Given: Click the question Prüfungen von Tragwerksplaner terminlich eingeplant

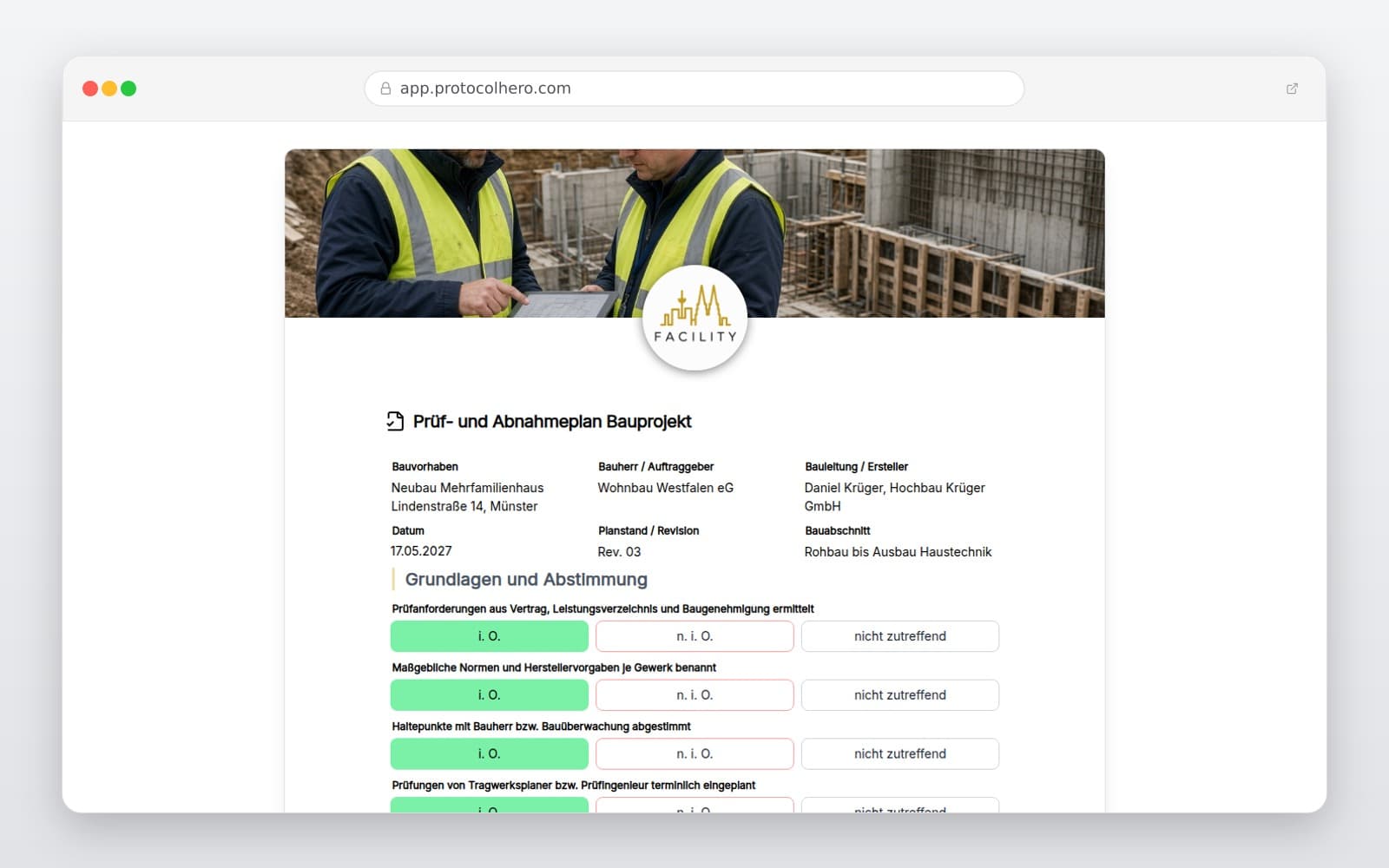Looking at the screenshot, I should pos(574,786).
